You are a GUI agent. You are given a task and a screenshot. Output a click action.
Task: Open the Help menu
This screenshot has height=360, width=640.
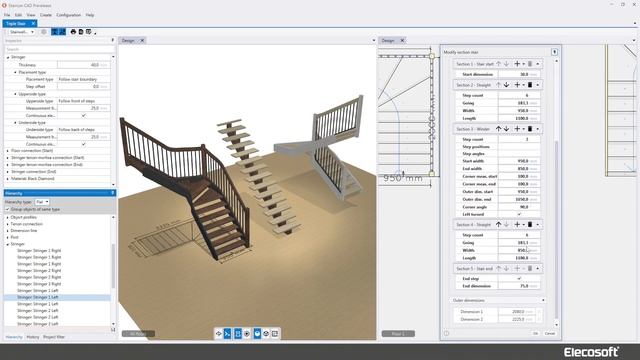tap(90, 15)
